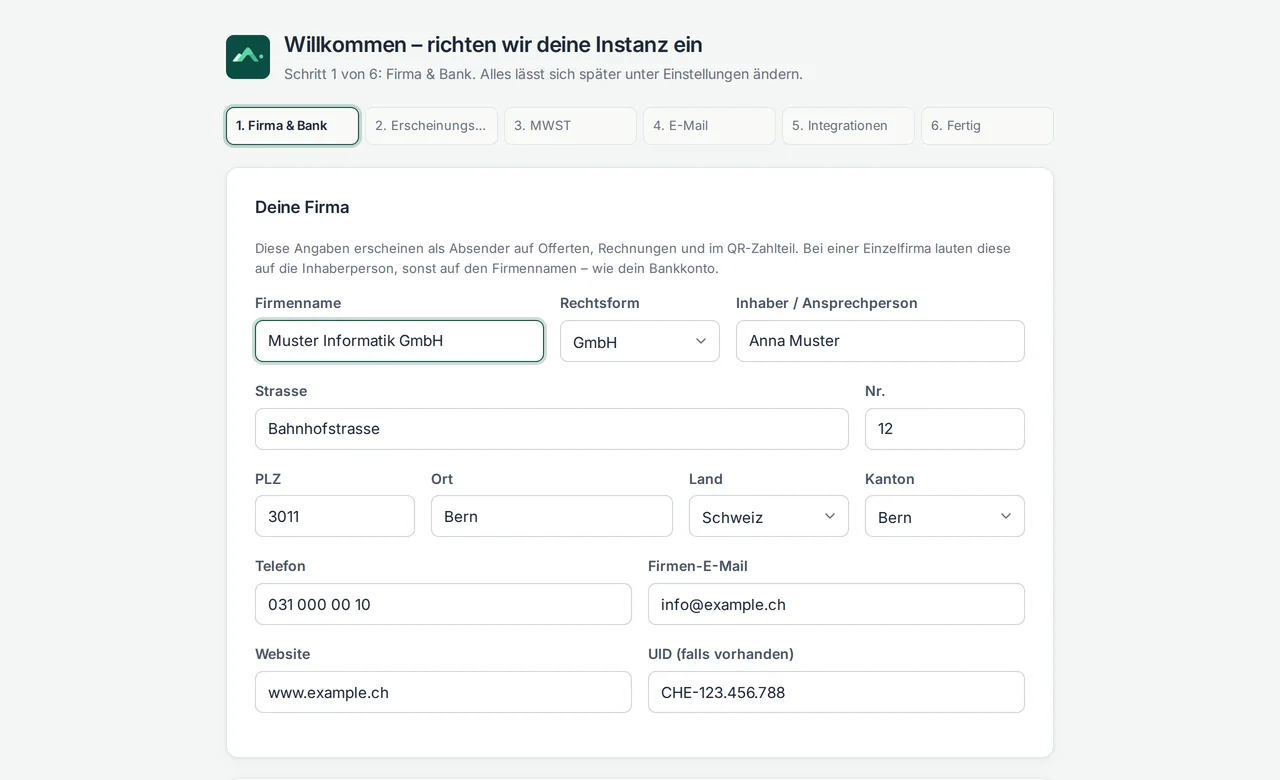
Task: Focus the Website input field
Action: [443, 692]
